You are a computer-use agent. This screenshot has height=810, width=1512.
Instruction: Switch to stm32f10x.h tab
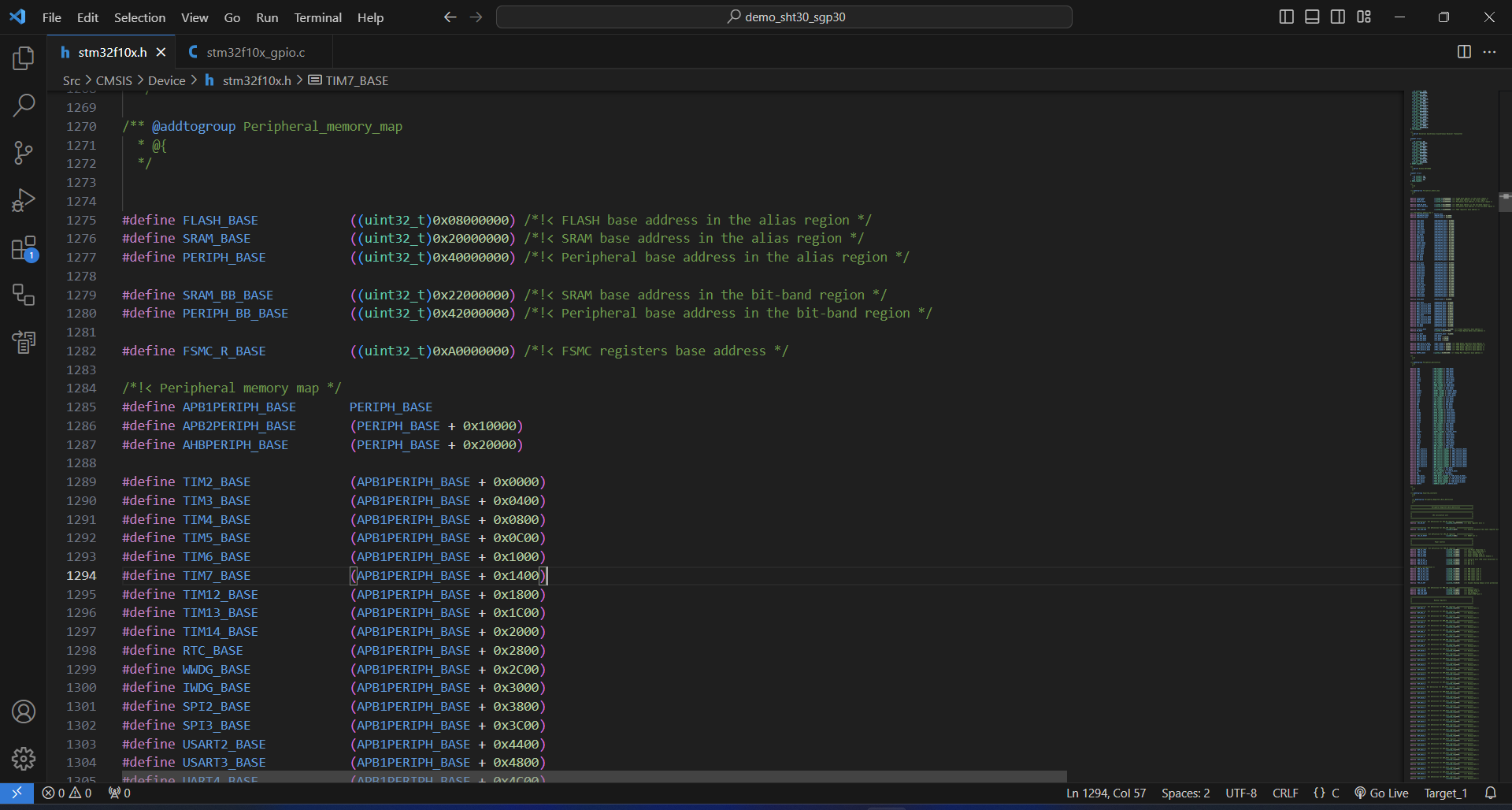(x=112, y=52)
